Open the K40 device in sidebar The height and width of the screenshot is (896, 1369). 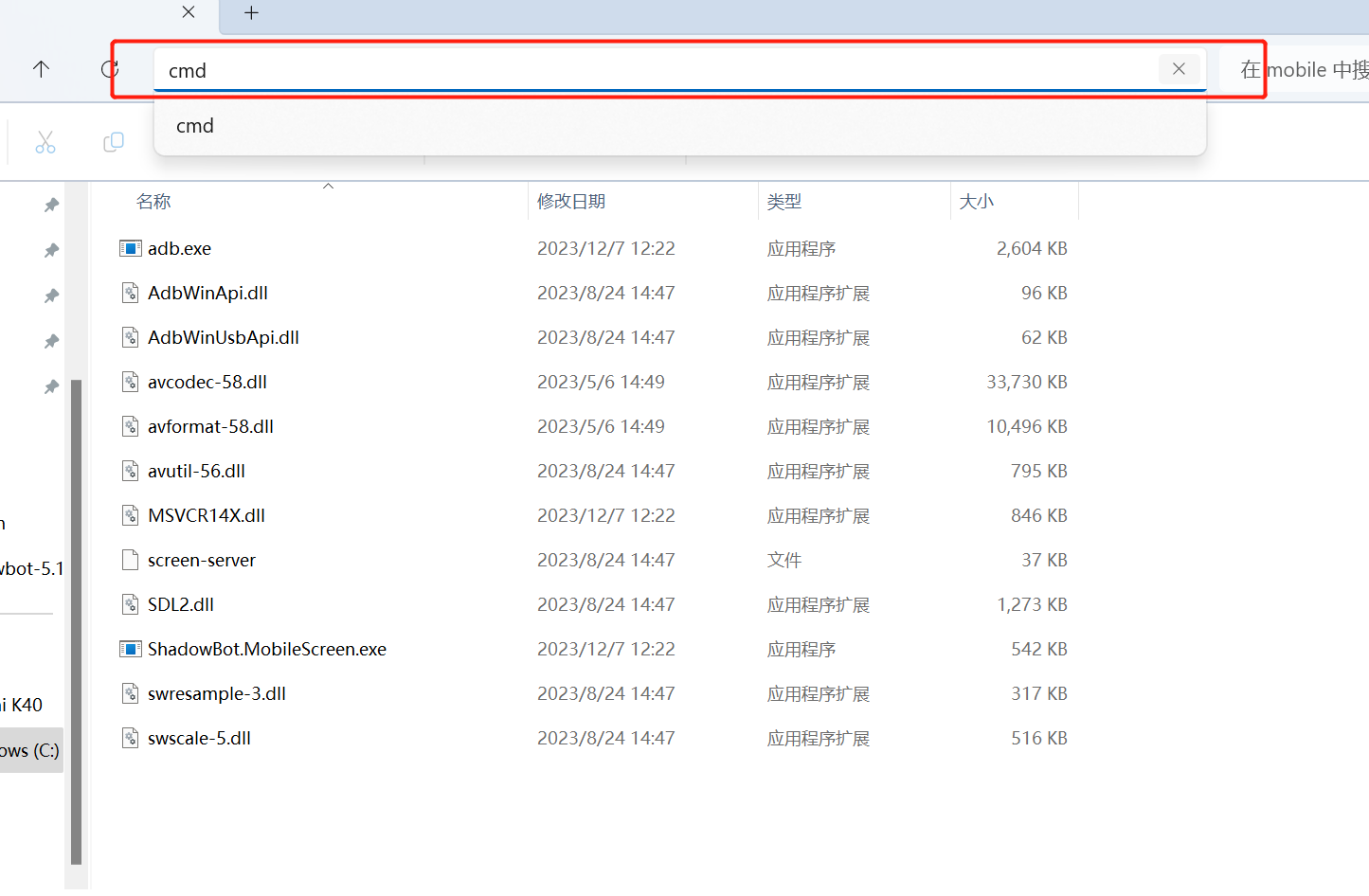[23, 705]
